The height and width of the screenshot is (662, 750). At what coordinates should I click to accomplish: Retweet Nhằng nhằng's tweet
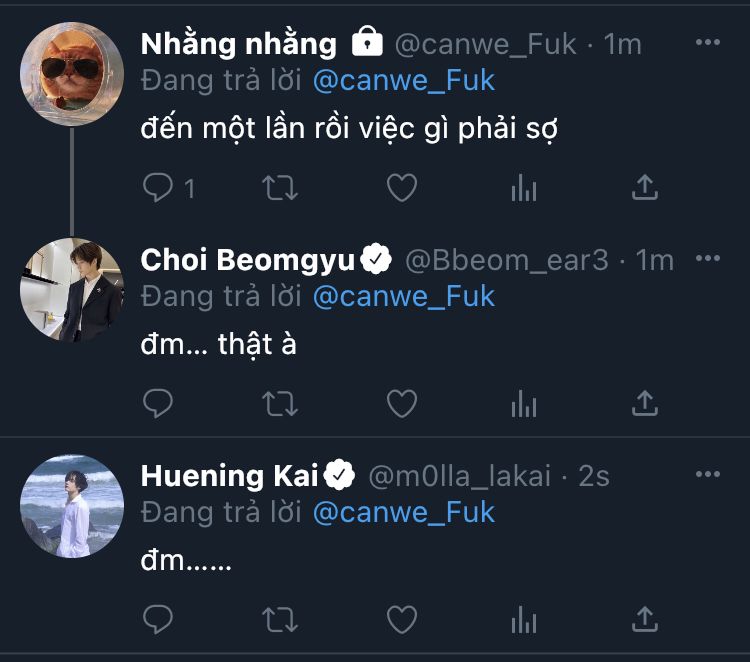click(x=280, y=187)
